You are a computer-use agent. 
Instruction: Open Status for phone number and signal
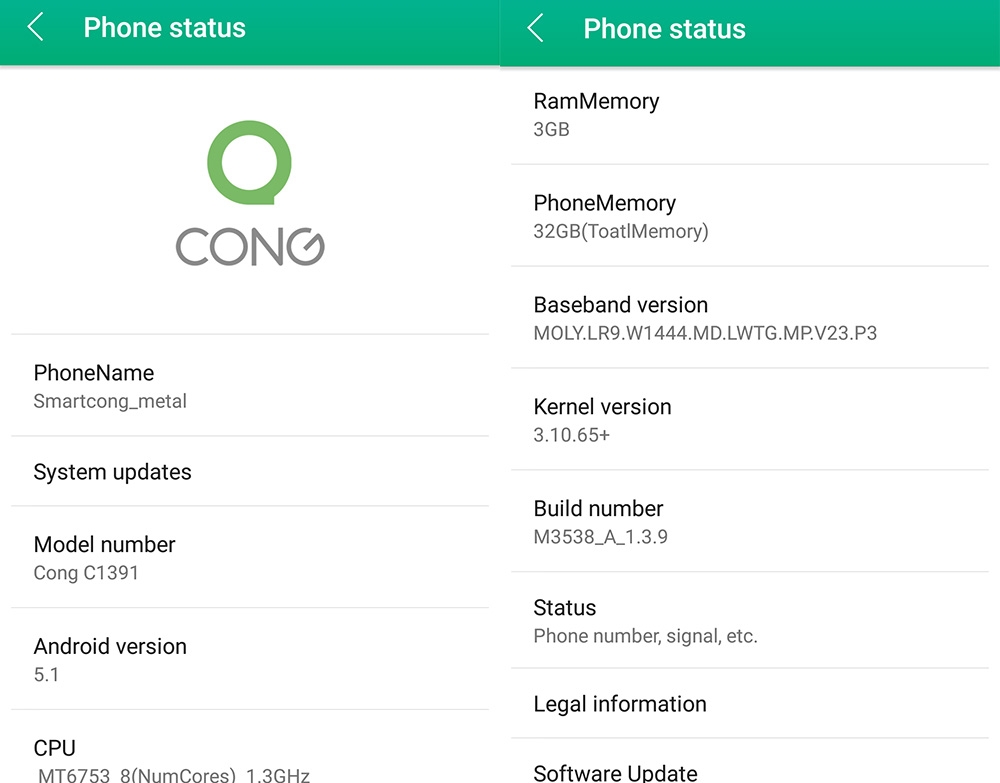(750, 621)
